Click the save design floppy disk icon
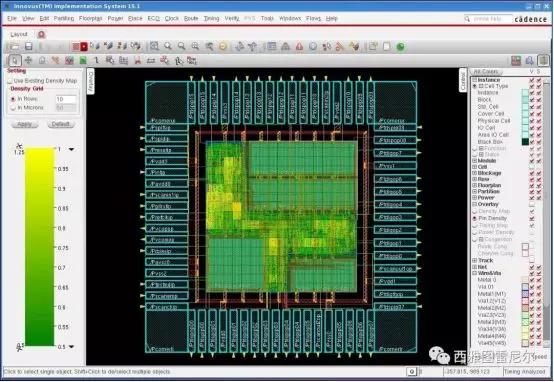The width and height of the screenshot is (554, 382). point(29,46)
